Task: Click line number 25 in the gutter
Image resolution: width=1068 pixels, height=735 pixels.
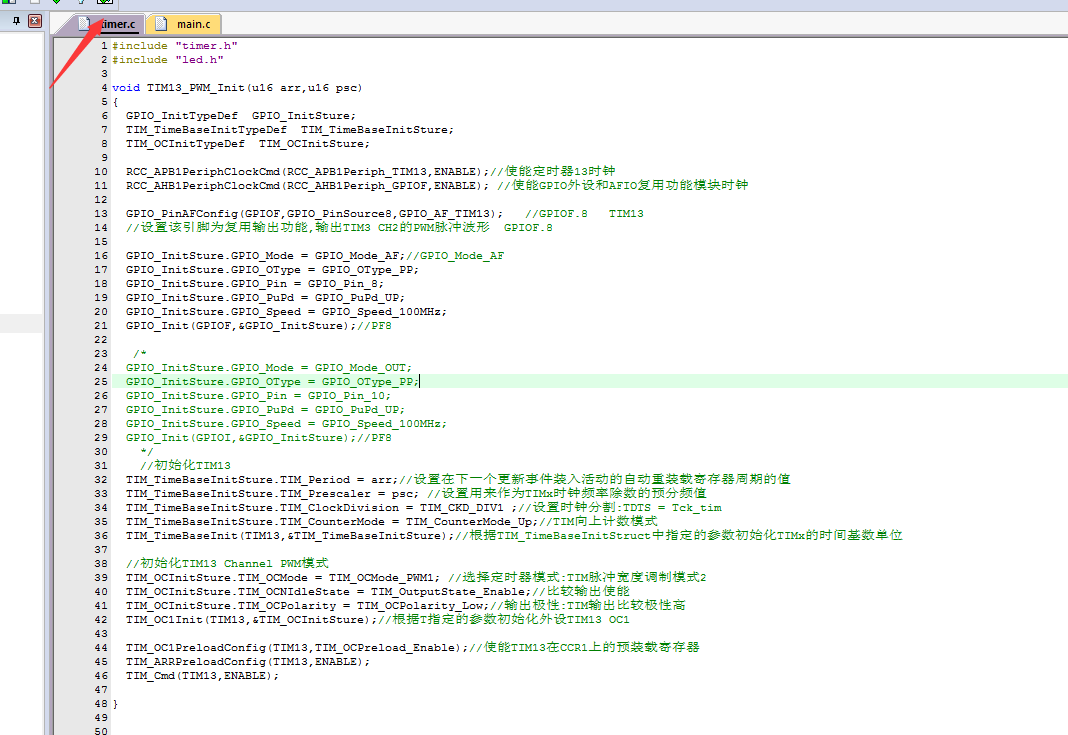Action: 101,382
